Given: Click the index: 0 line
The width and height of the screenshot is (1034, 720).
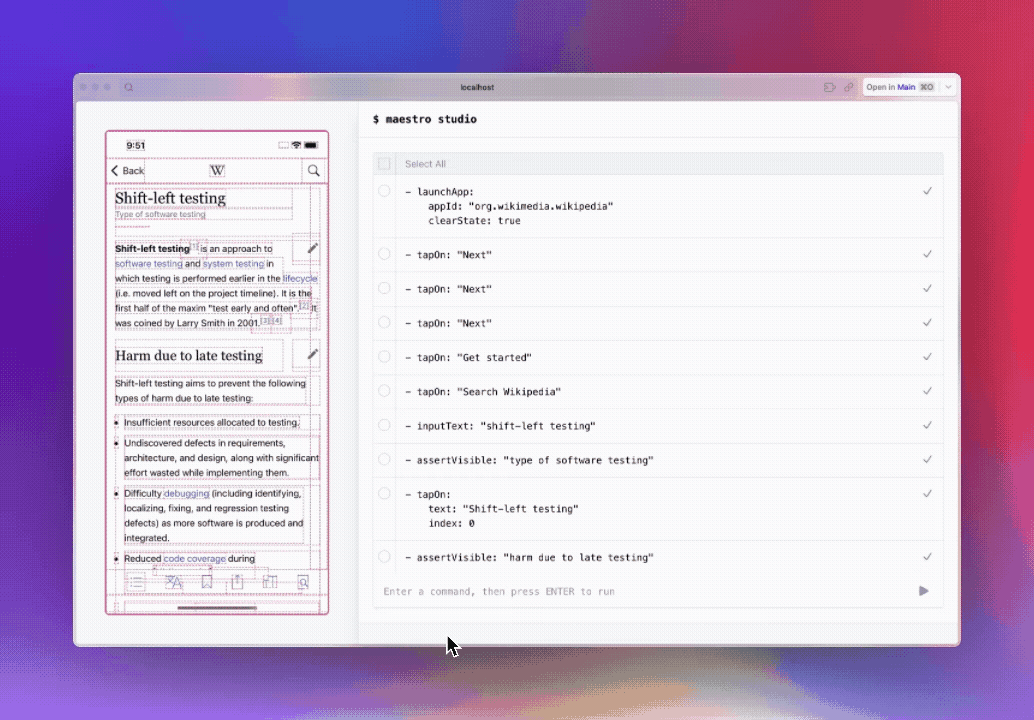Looking at the screenshot, I should click(451, 524).
